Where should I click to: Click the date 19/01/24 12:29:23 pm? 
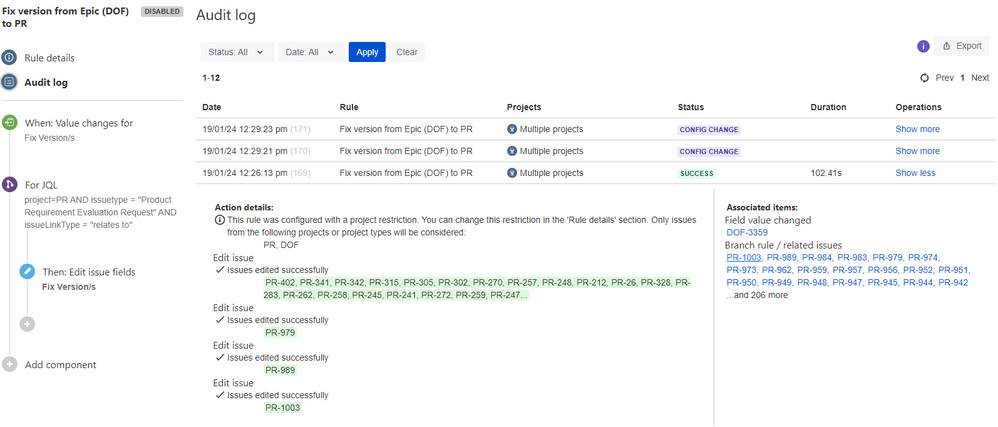(x=244, y=129)
